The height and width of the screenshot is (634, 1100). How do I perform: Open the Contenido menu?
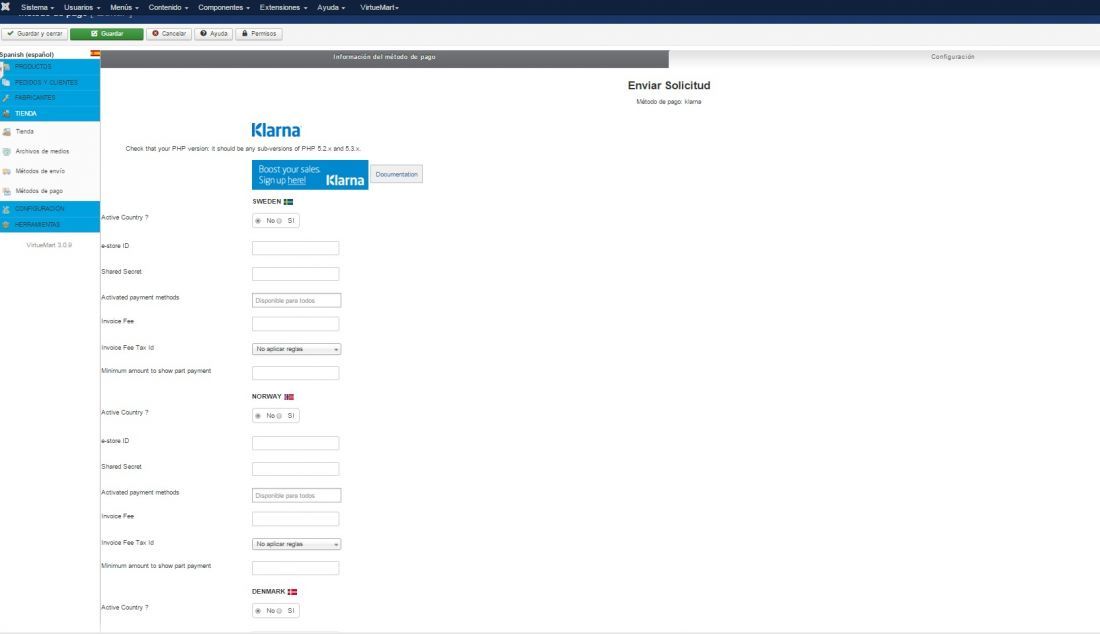(x=168, y=7)
